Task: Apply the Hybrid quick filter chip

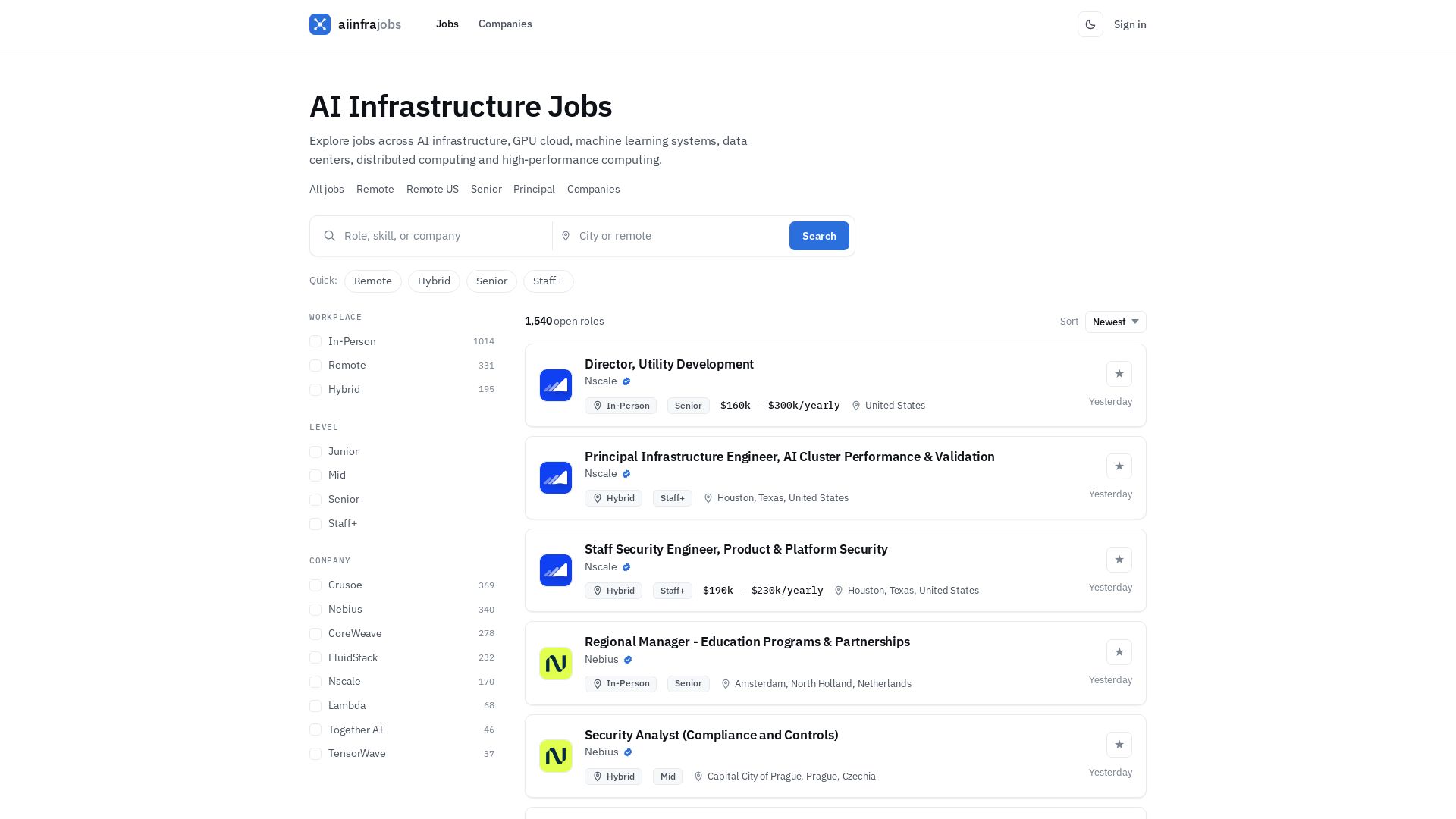Action: 434,281
